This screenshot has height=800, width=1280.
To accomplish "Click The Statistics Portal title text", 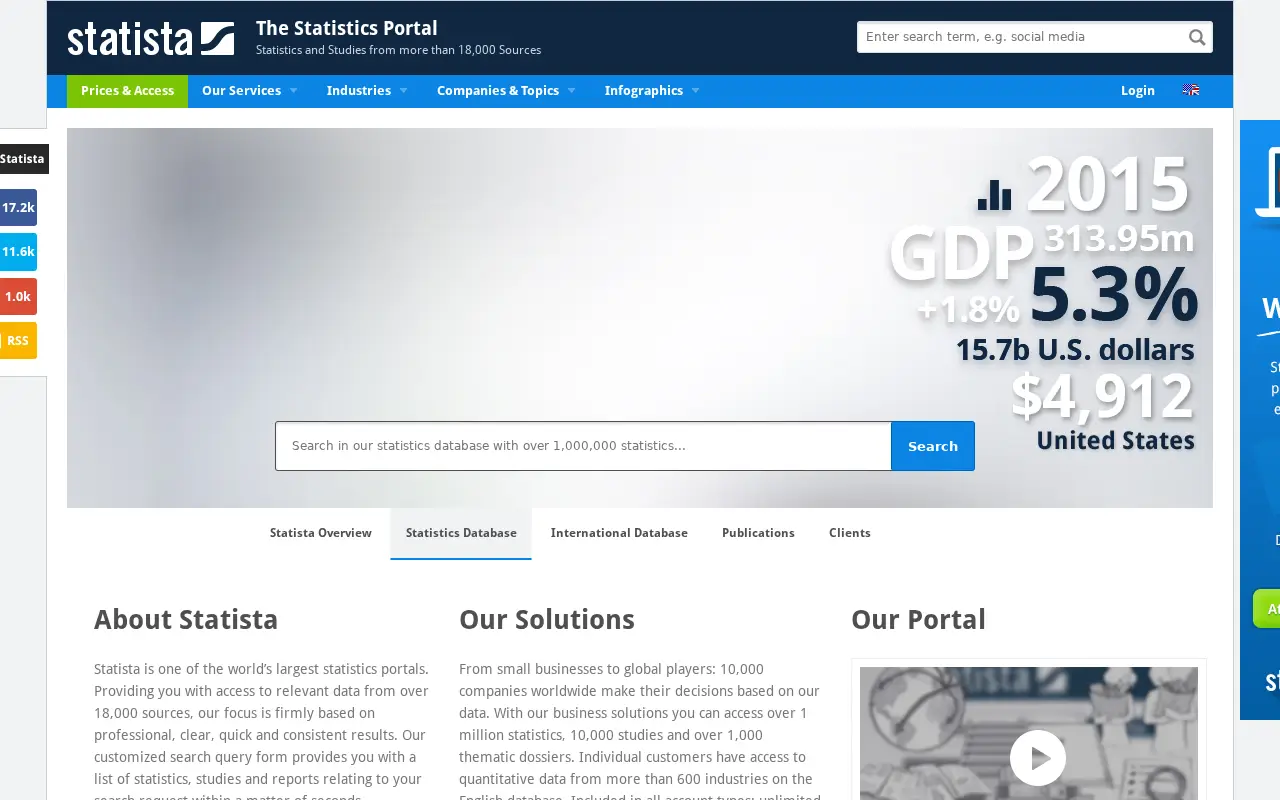I will (x=347, y=28).
